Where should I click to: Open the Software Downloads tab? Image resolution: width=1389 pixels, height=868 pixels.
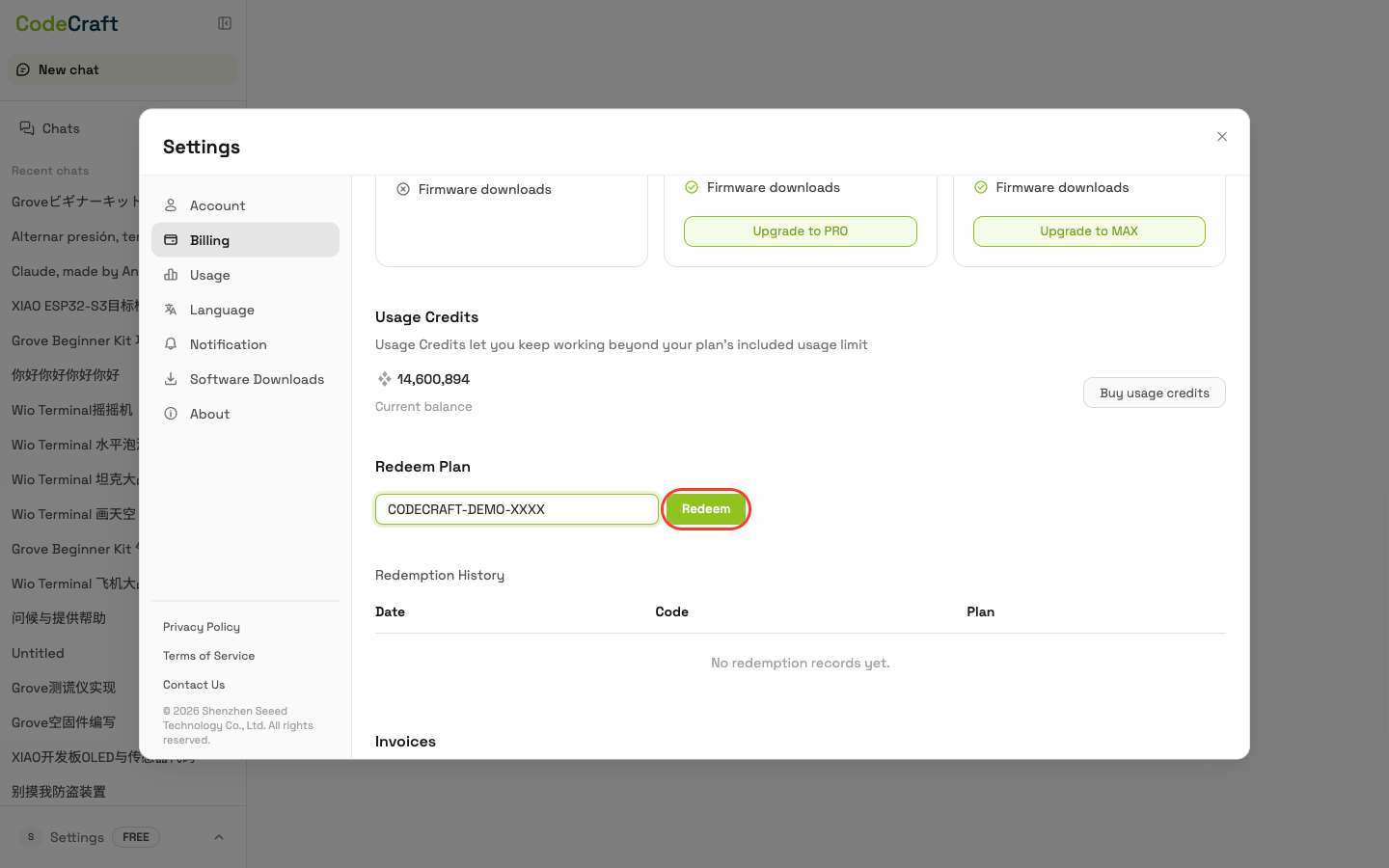click(245, 379)
